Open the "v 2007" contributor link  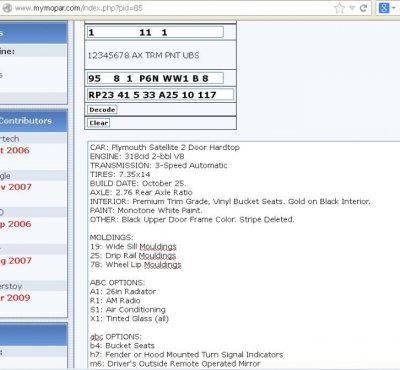(x=16, y=187)
